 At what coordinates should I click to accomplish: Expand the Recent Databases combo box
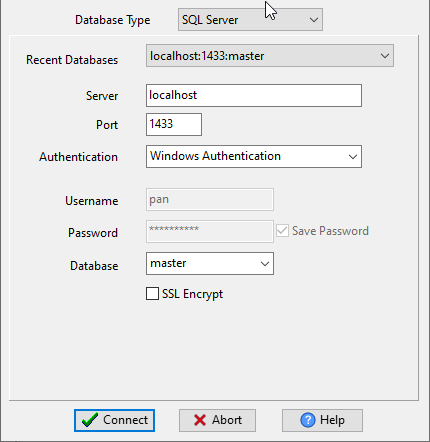pos(270,56)
